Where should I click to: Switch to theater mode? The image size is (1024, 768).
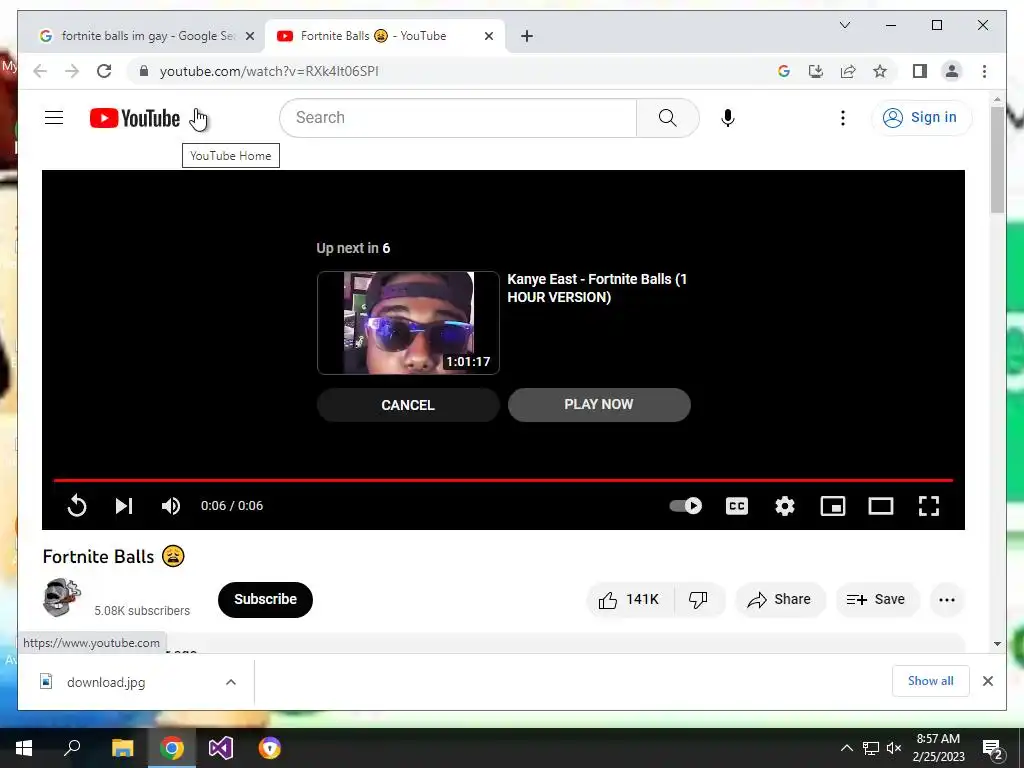[x=880, y=505]
